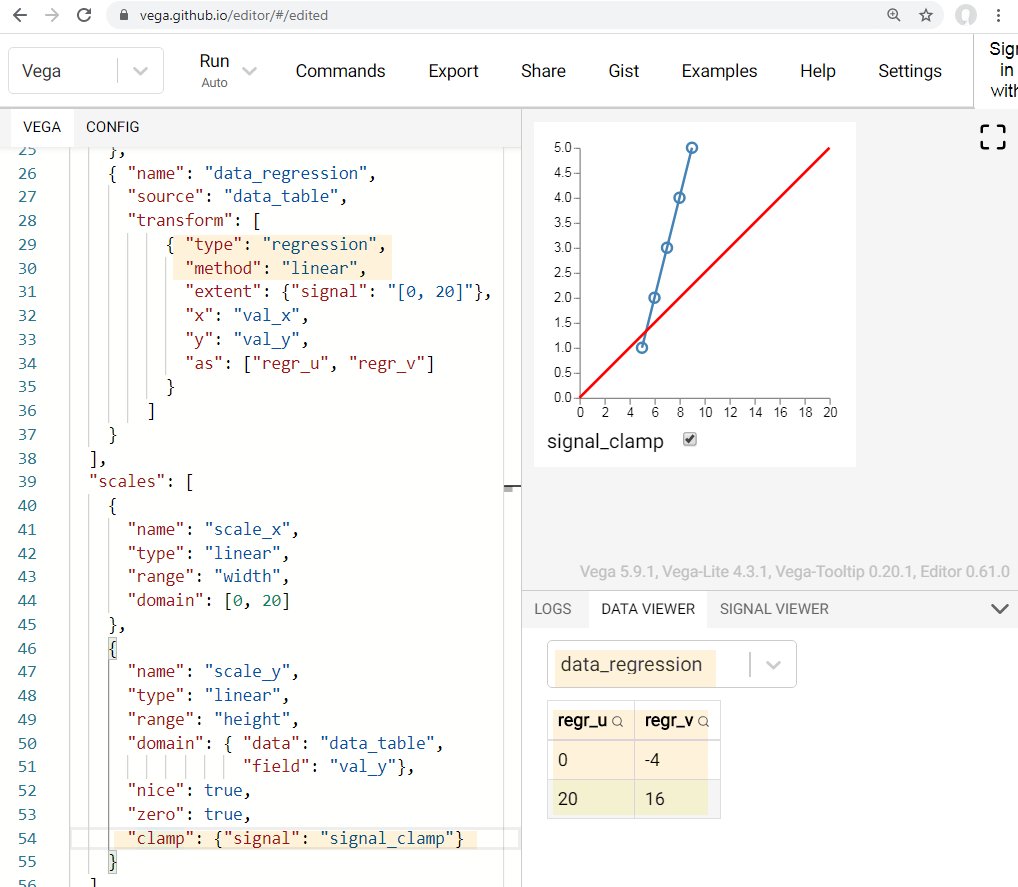Open the SIGNAL VIEWER tab

(x=774, y=609)
